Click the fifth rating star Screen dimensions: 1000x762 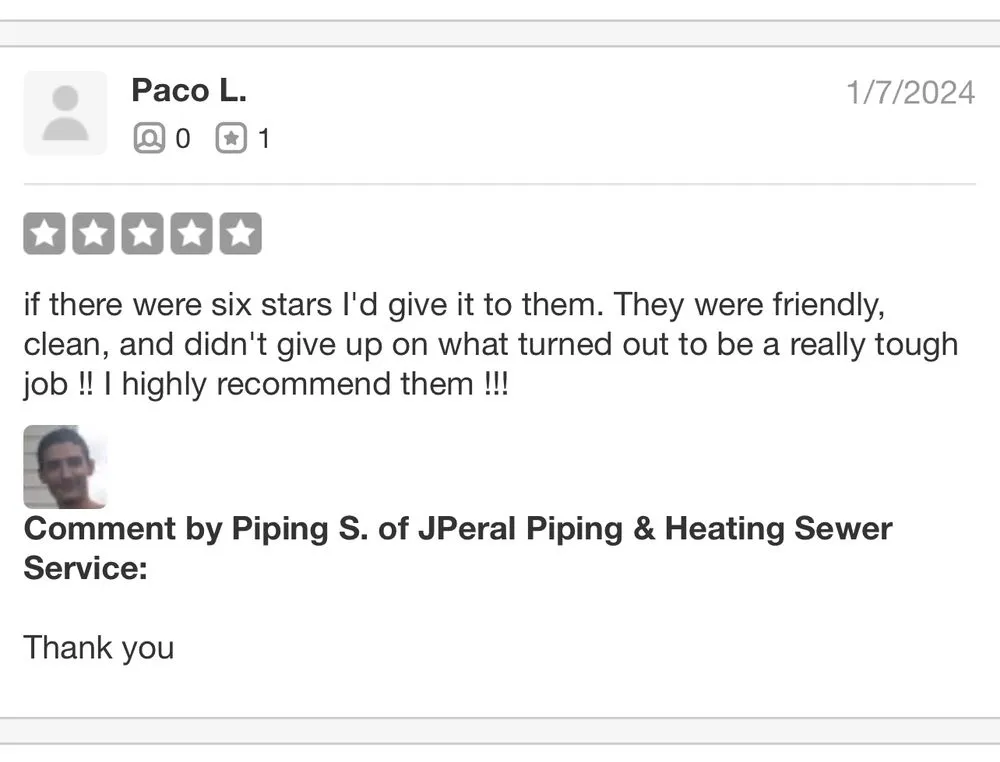(x=240, y=232)
